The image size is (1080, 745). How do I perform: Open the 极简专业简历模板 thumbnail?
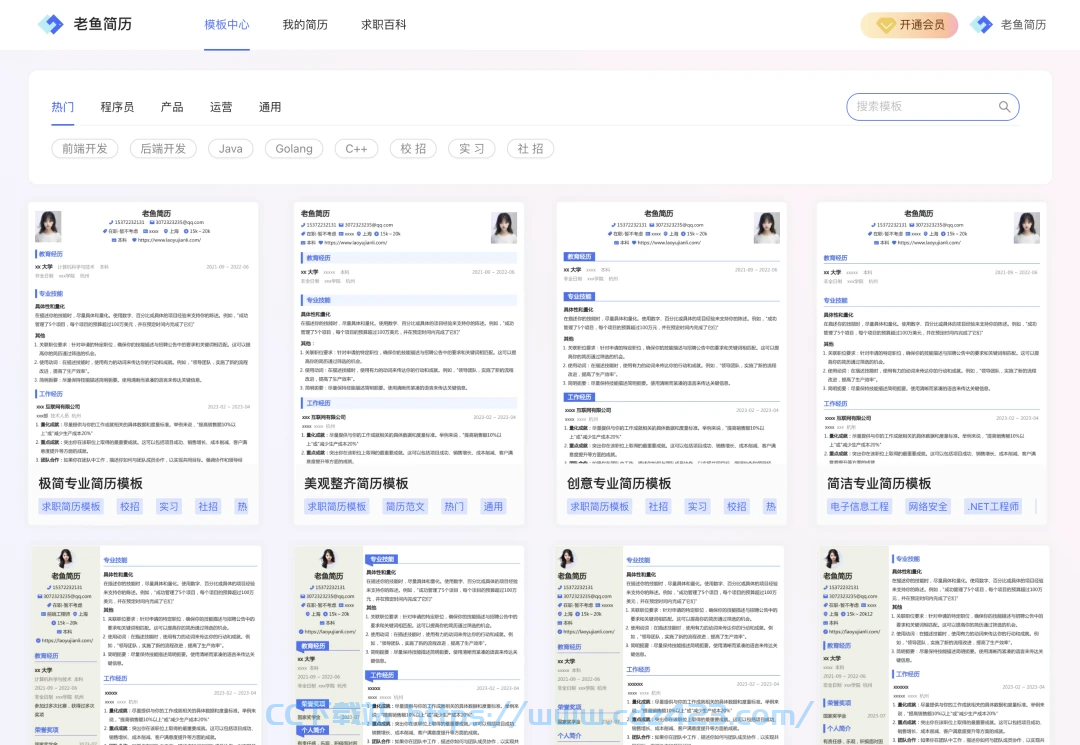(x=143, y=333)
